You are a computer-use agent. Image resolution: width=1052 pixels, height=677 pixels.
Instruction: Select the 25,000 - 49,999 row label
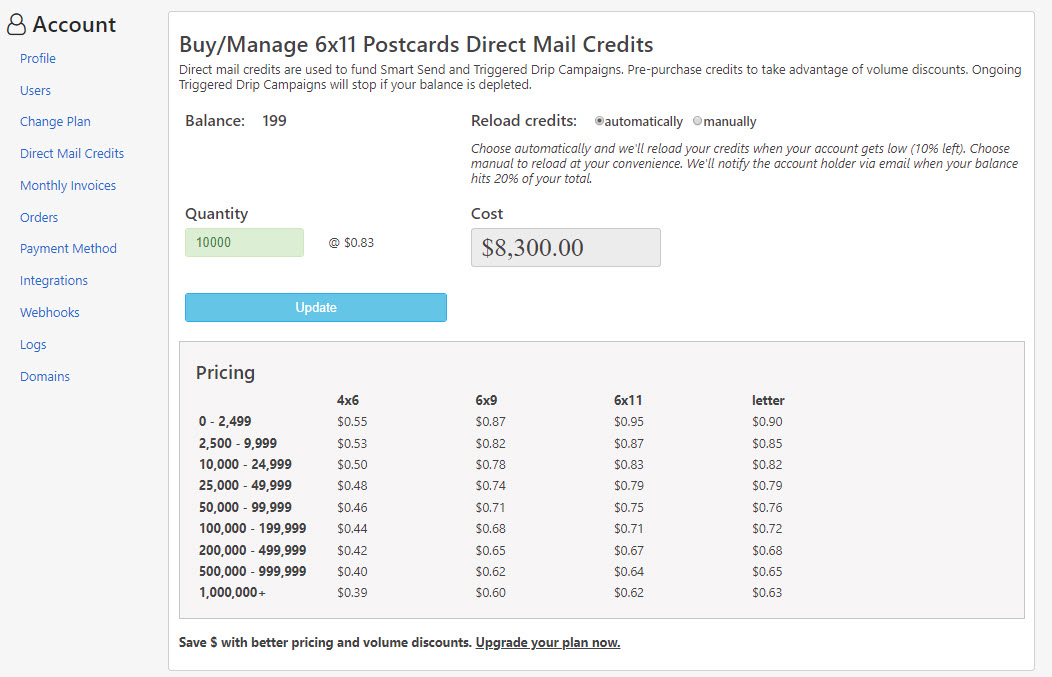[245, 485]
